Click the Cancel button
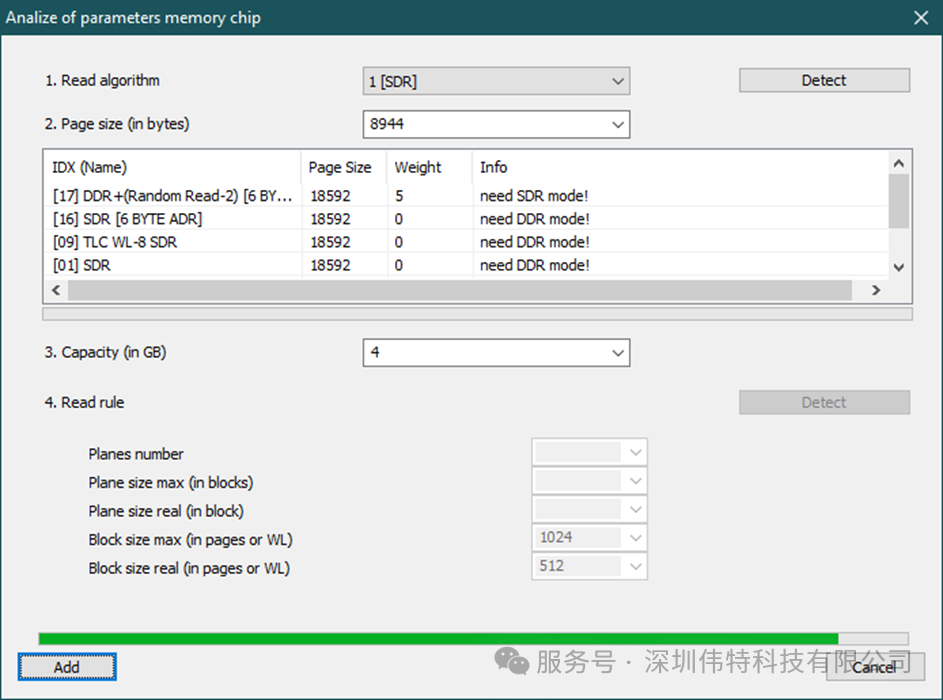The width and height of the screenshot is (943, 700). tap(873, 667)
